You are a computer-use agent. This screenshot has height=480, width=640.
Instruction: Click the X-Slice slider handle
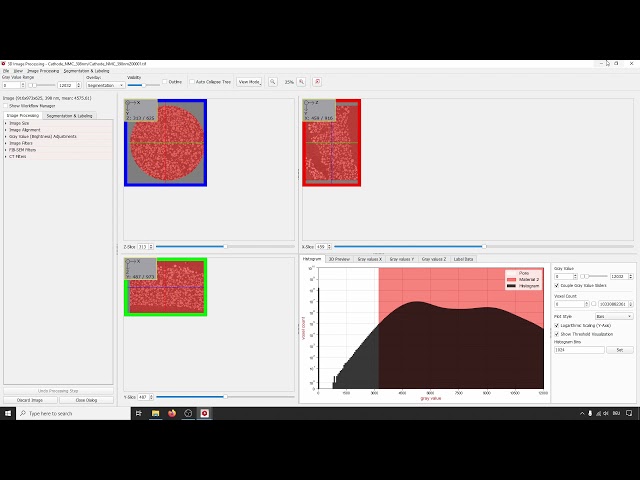coord(484,247)
